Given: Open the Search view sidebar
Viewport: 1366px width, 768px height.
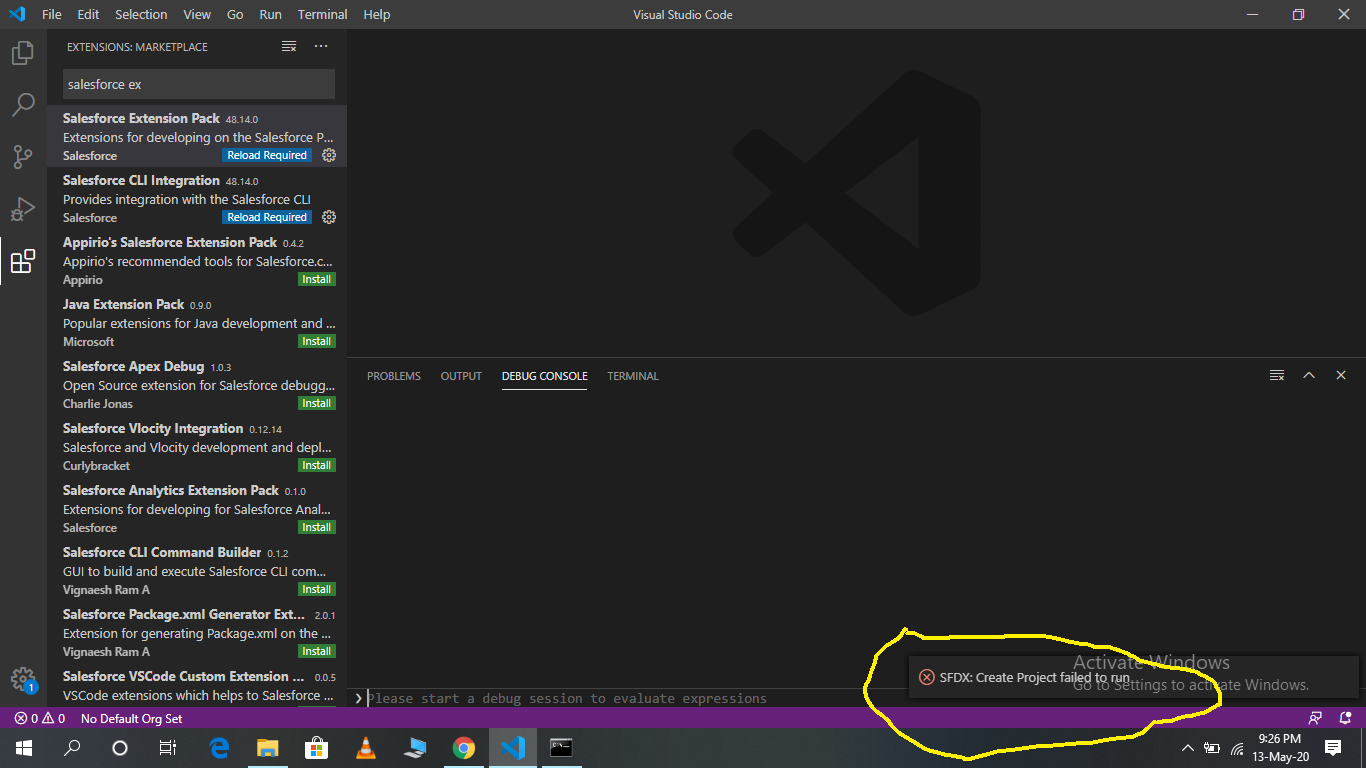Looking at the screenshot, I should (22, 104).
